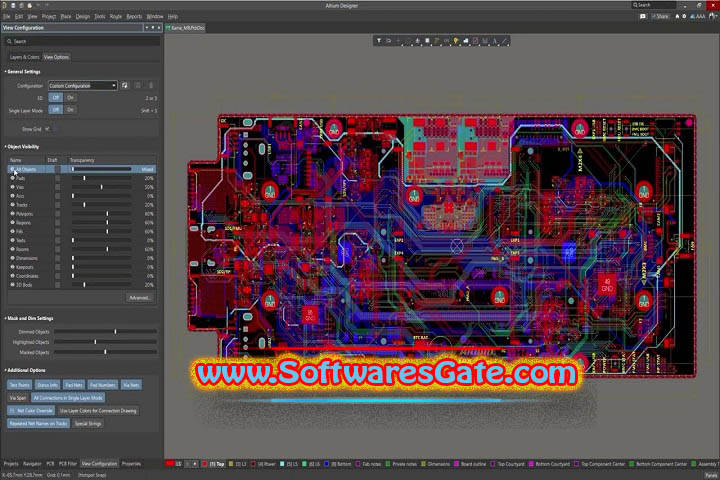The width and height of the screenshot is (720, 480).
Task: Click the selection filter icon in active bar
Action: 379,41
